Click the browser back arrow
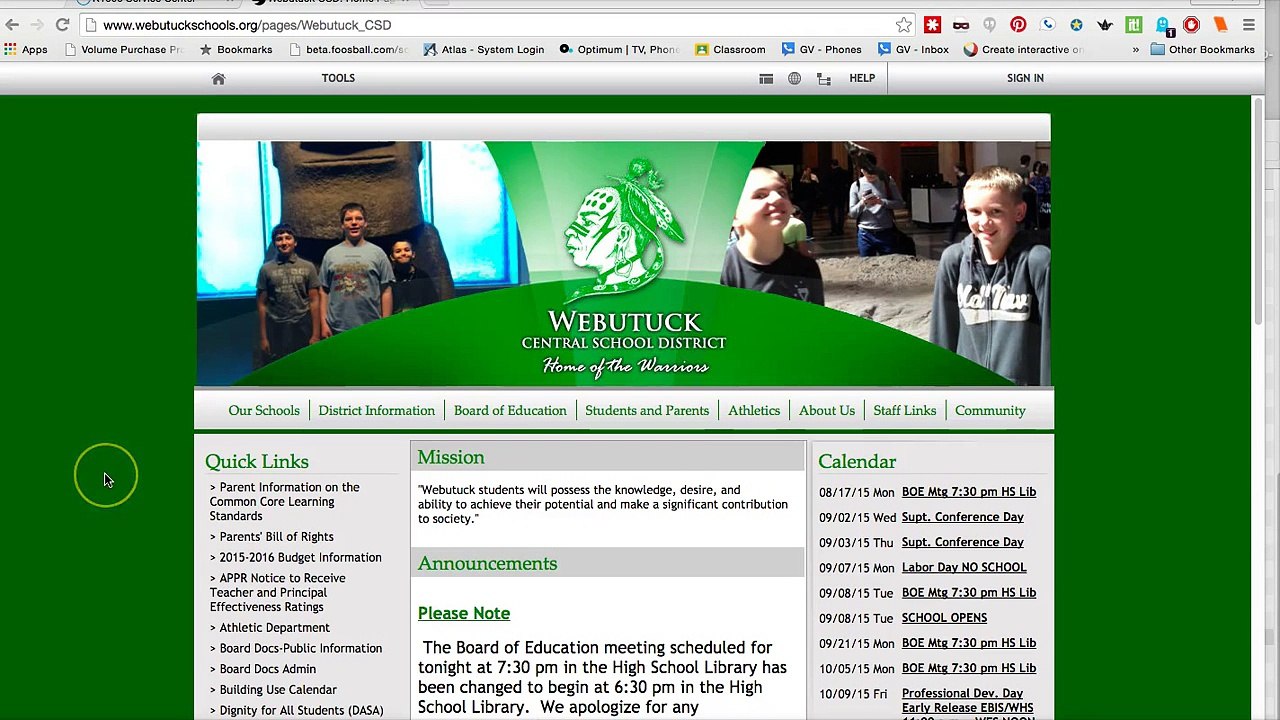 pos(12,25)
